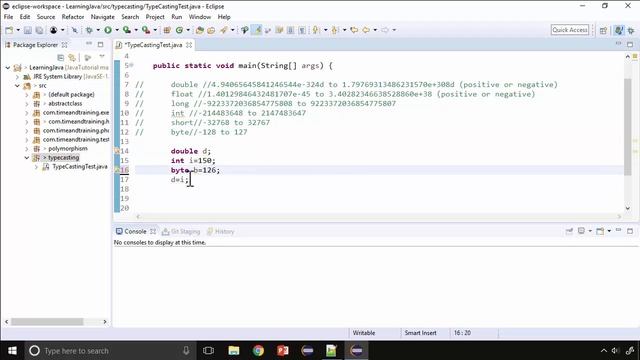The image size is (640, 360).
Task: Expand the abstractclass package node
Action: 27,104
